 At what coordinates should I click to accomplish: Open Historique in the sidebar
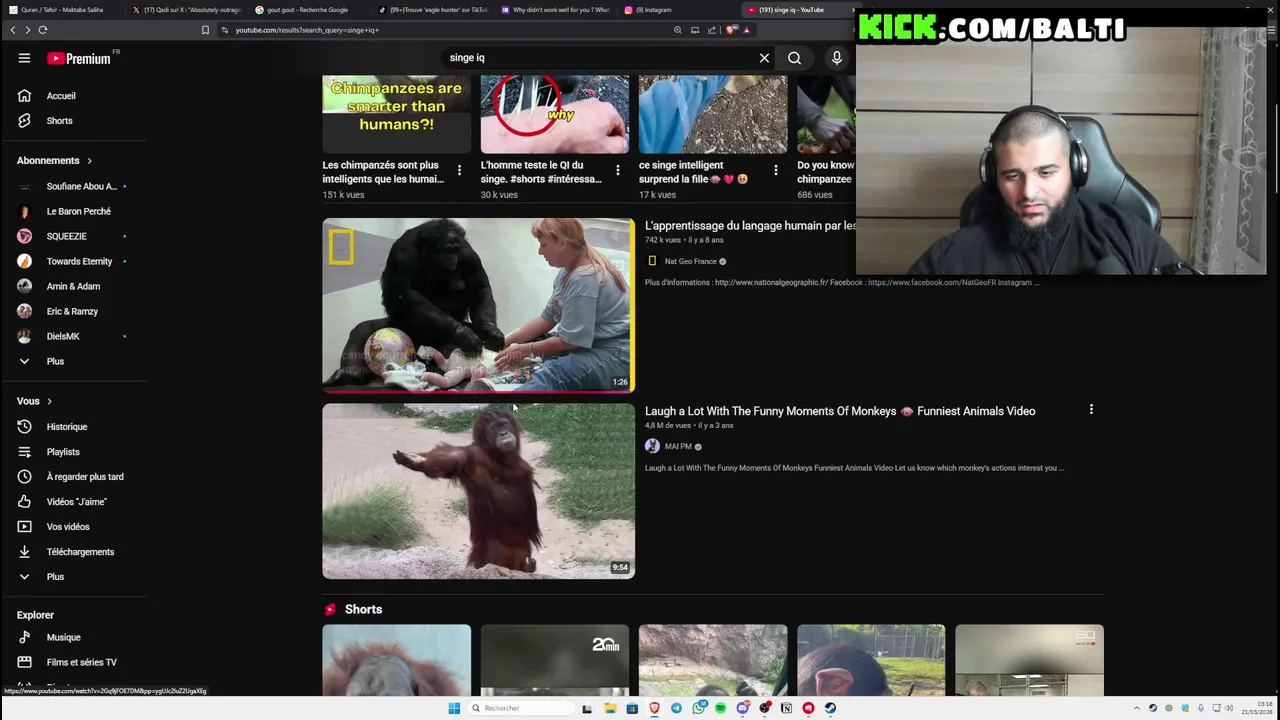67,427
